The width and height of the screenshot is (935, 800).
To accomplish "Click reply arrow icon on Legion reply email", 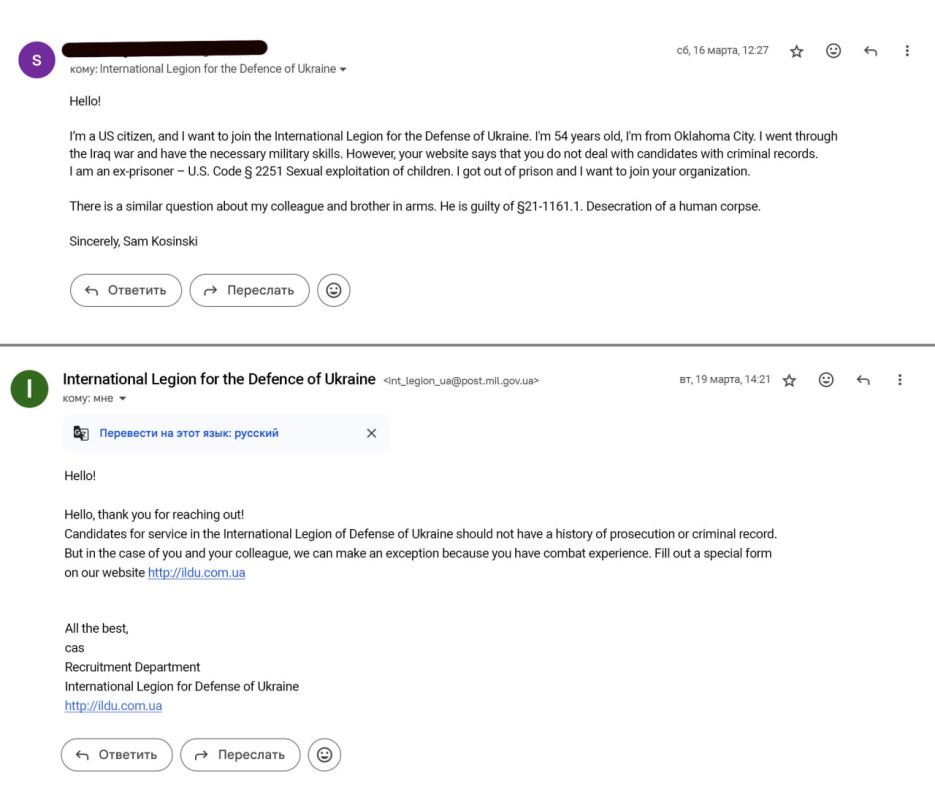I will [x=863, y=380].
